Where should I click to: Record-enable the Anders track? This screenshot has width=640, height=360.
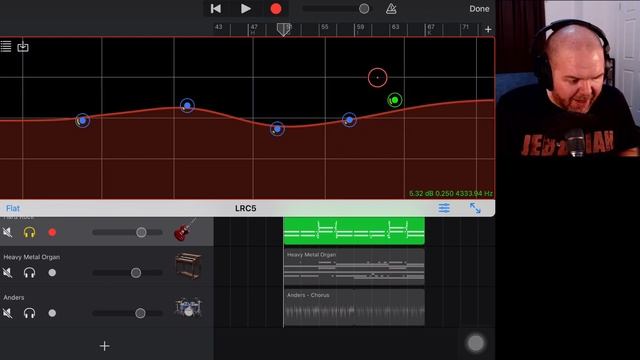click(x=52, y=313)
